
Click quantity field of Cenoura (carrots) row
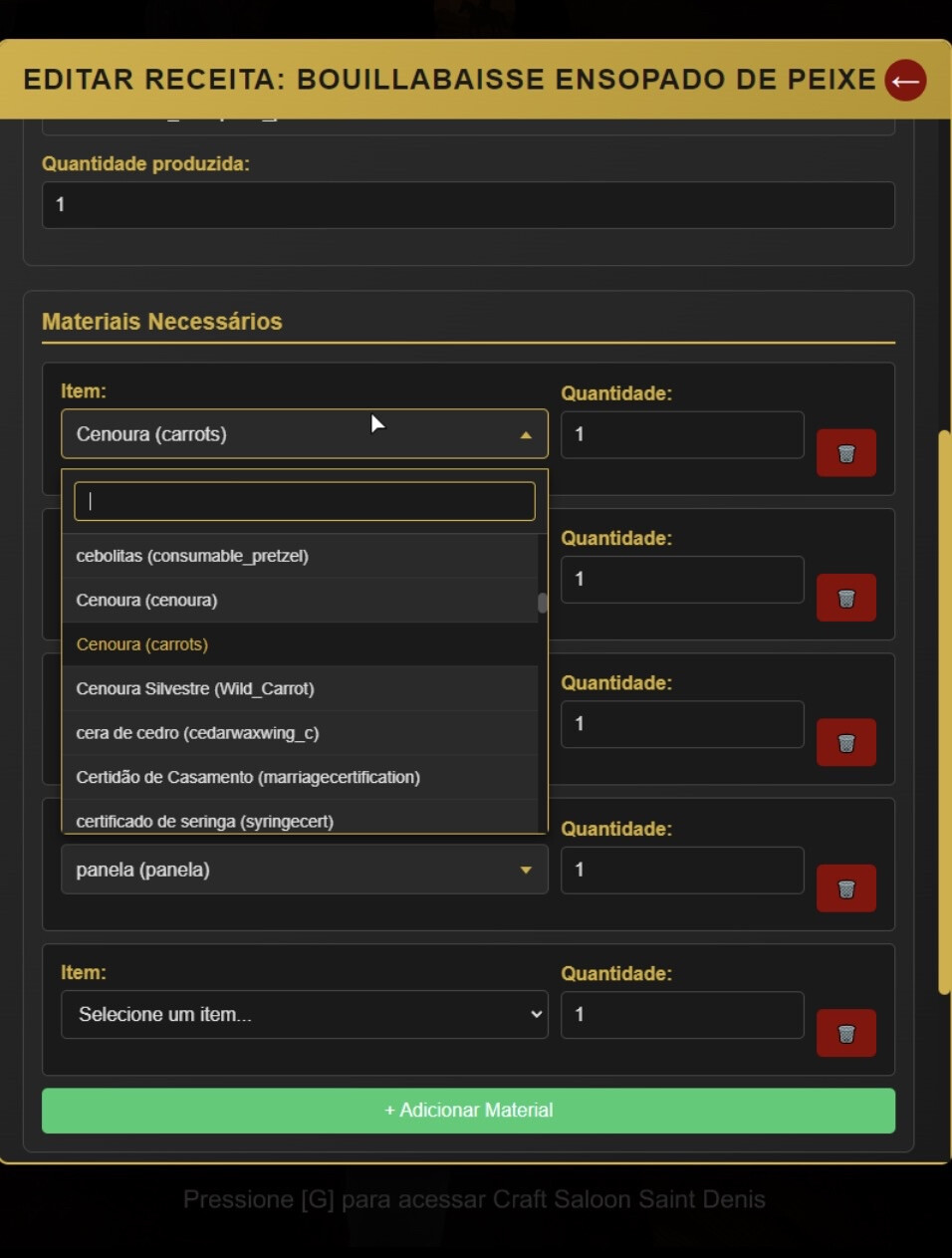682,435
